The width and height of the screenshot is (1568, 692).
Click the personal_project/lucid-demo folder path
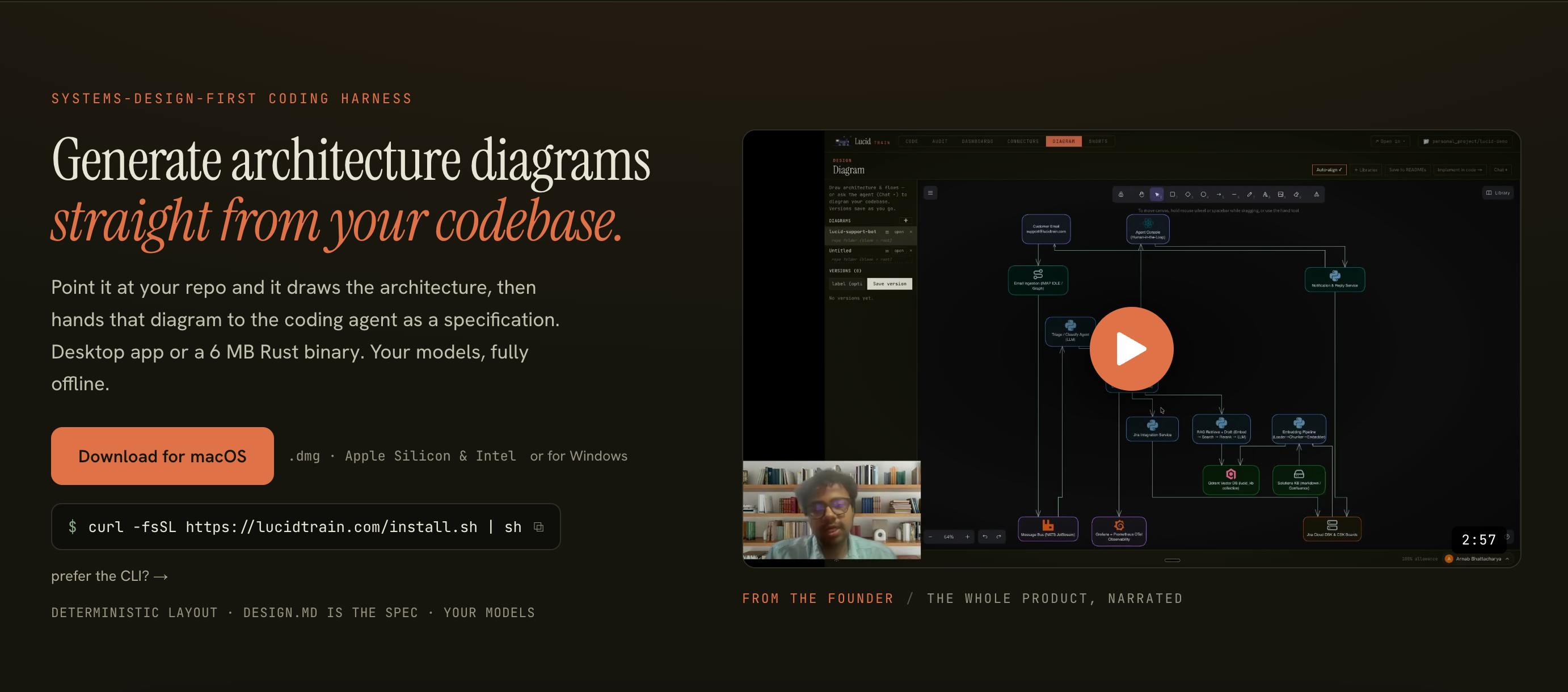coord(1466,141)
